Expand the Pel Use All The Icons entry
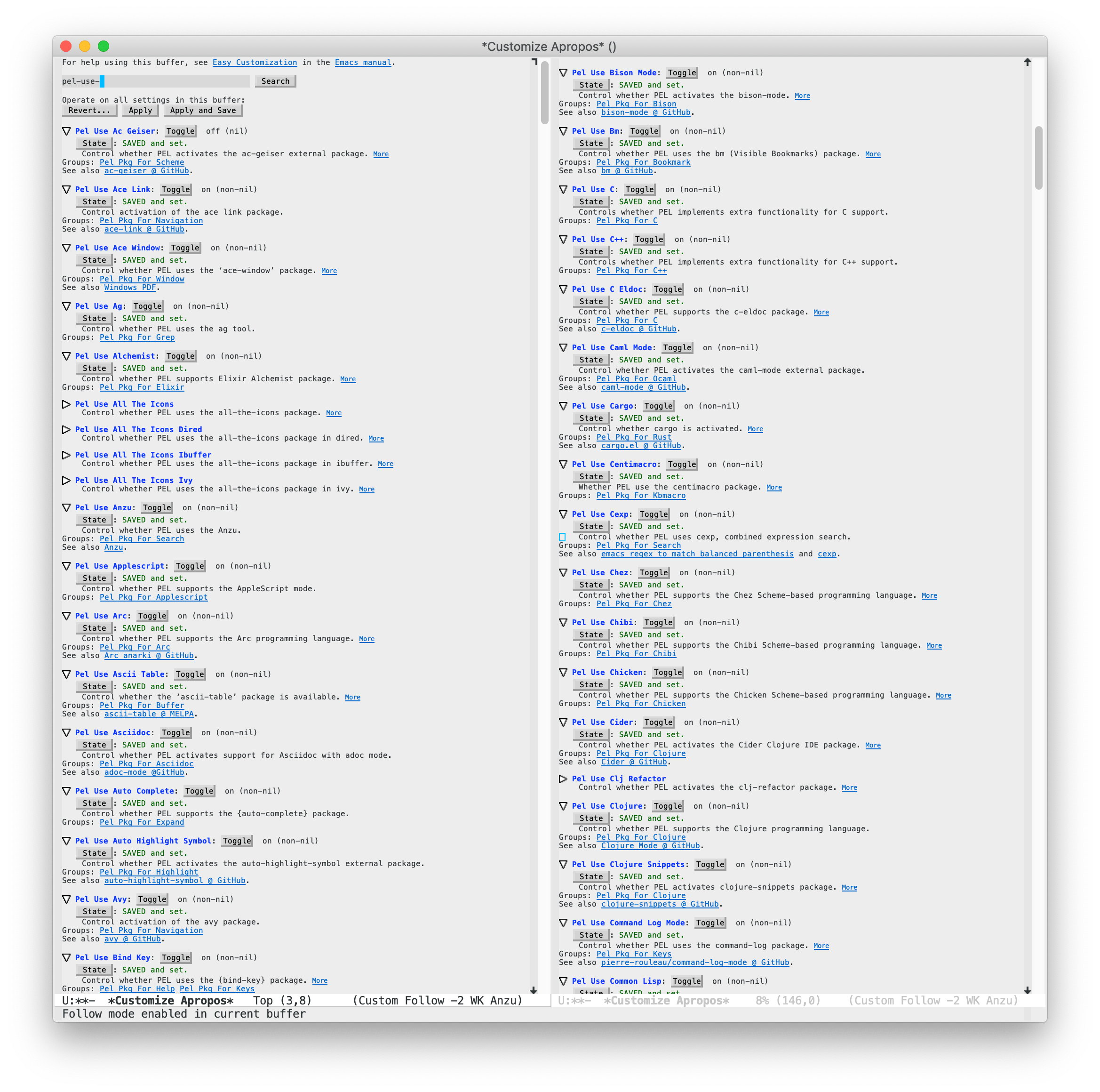 [x=67, y=404]
